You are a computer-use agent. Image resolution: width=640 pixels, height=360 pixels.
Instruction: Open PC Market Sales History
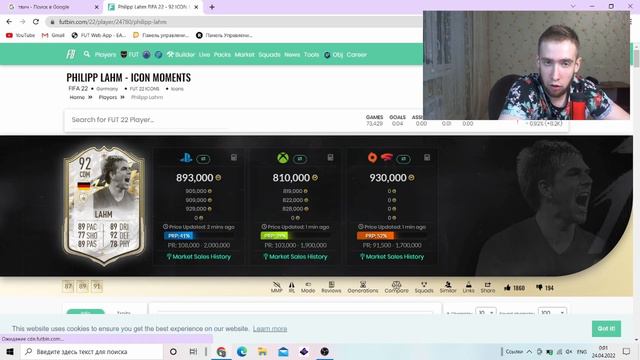pyautogui.click(x=392, y=257)
